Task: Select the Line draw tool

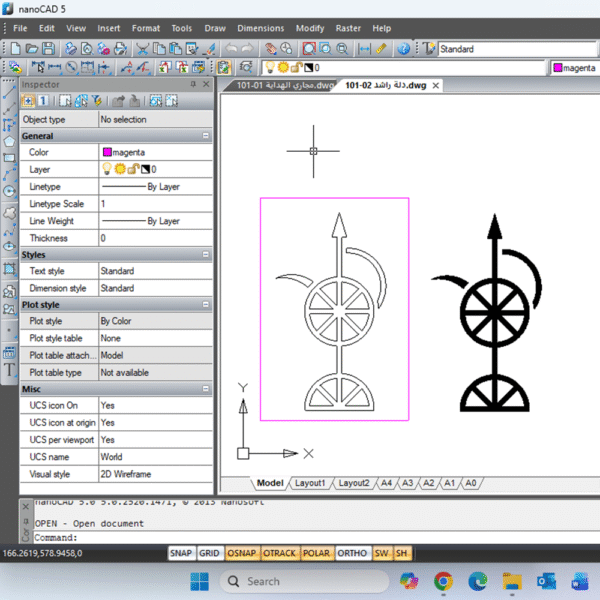Action: click(9, 89)
